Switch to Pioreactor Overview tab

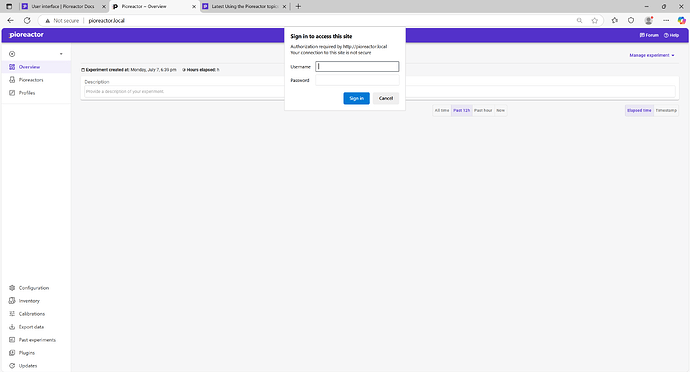coord(154,7)
